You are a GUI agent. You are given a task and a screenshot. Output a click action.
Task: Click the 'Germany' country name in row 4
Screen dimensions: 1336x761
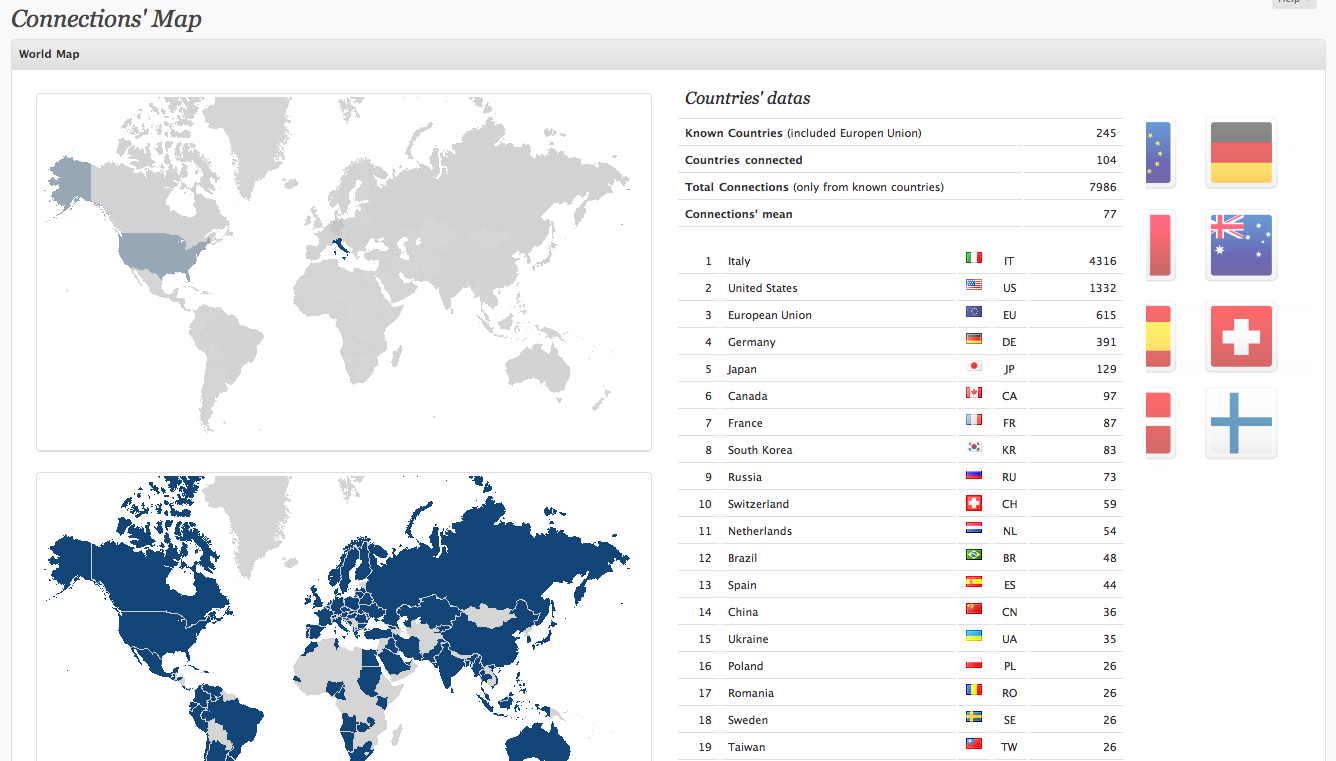pos(752,342)
